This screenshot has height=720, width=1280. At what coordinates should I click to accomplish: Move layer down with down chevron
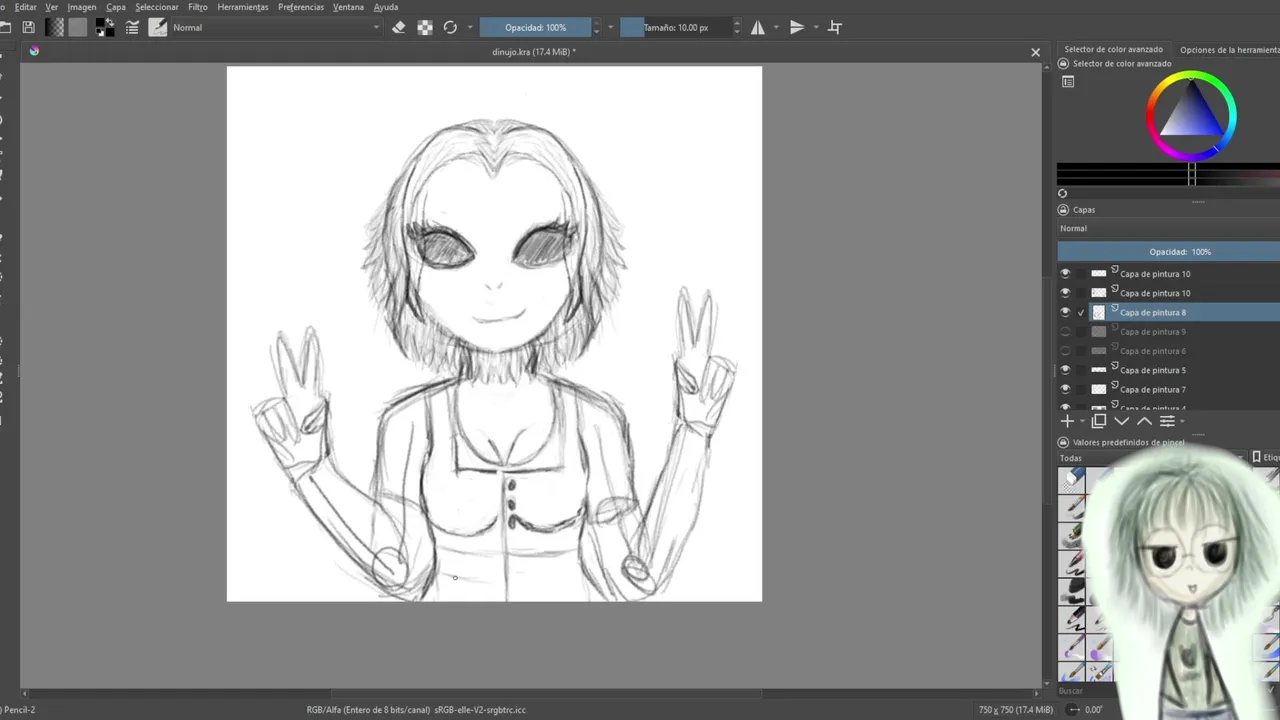coord(1122,421)
